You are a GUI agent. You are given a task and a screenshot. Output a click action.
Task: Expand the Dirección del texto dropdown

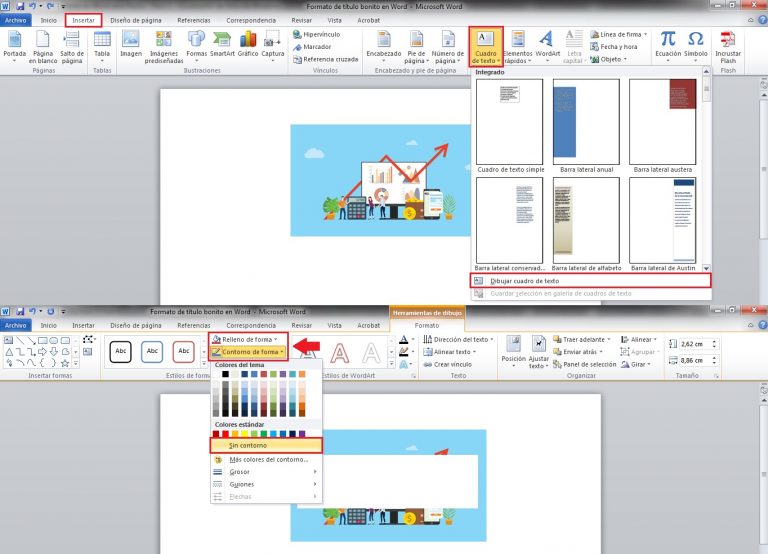(460, 340)
